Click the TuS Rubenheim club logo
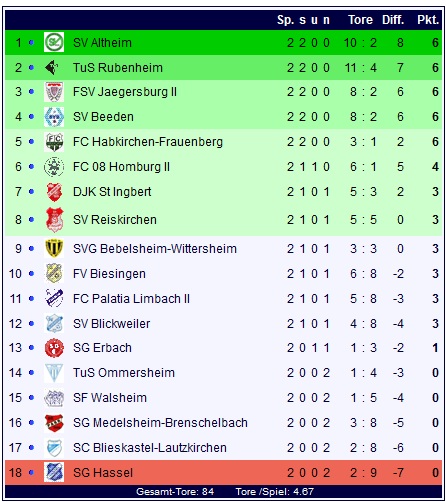 coord(54,67)
